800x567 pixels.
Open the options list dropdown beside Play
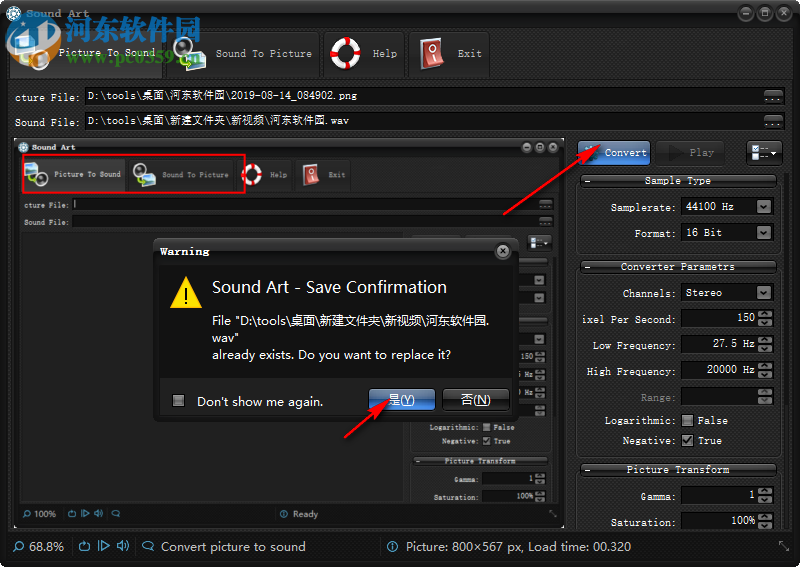pos(764,153)
